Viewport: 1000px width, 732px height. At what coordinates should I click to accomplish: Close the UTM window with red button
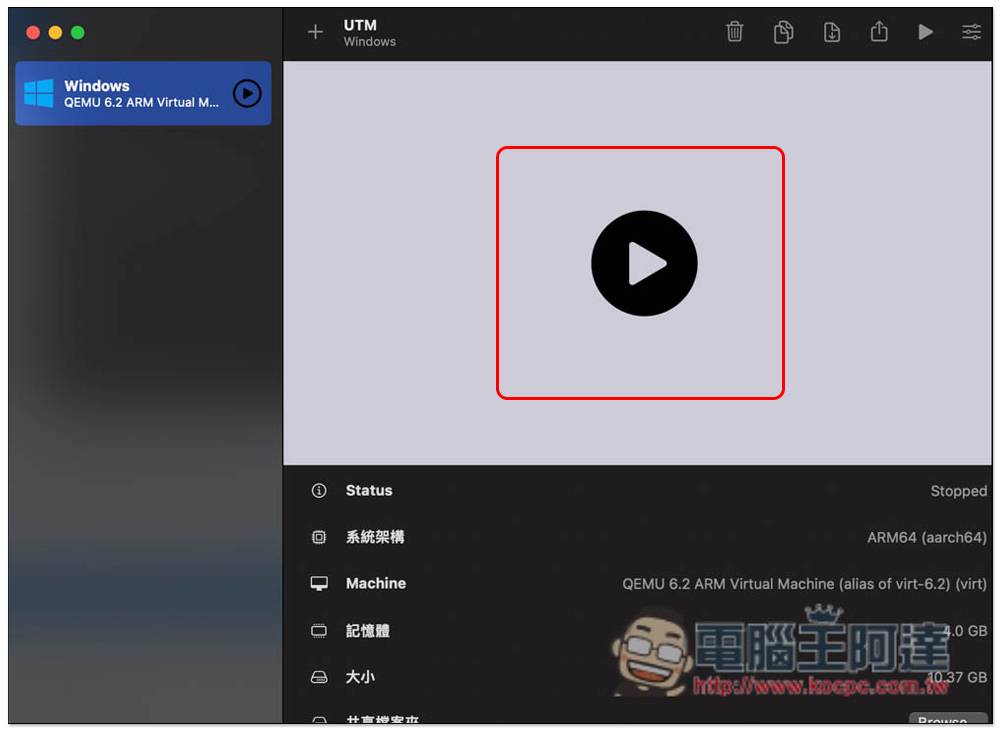click(33, 33)
